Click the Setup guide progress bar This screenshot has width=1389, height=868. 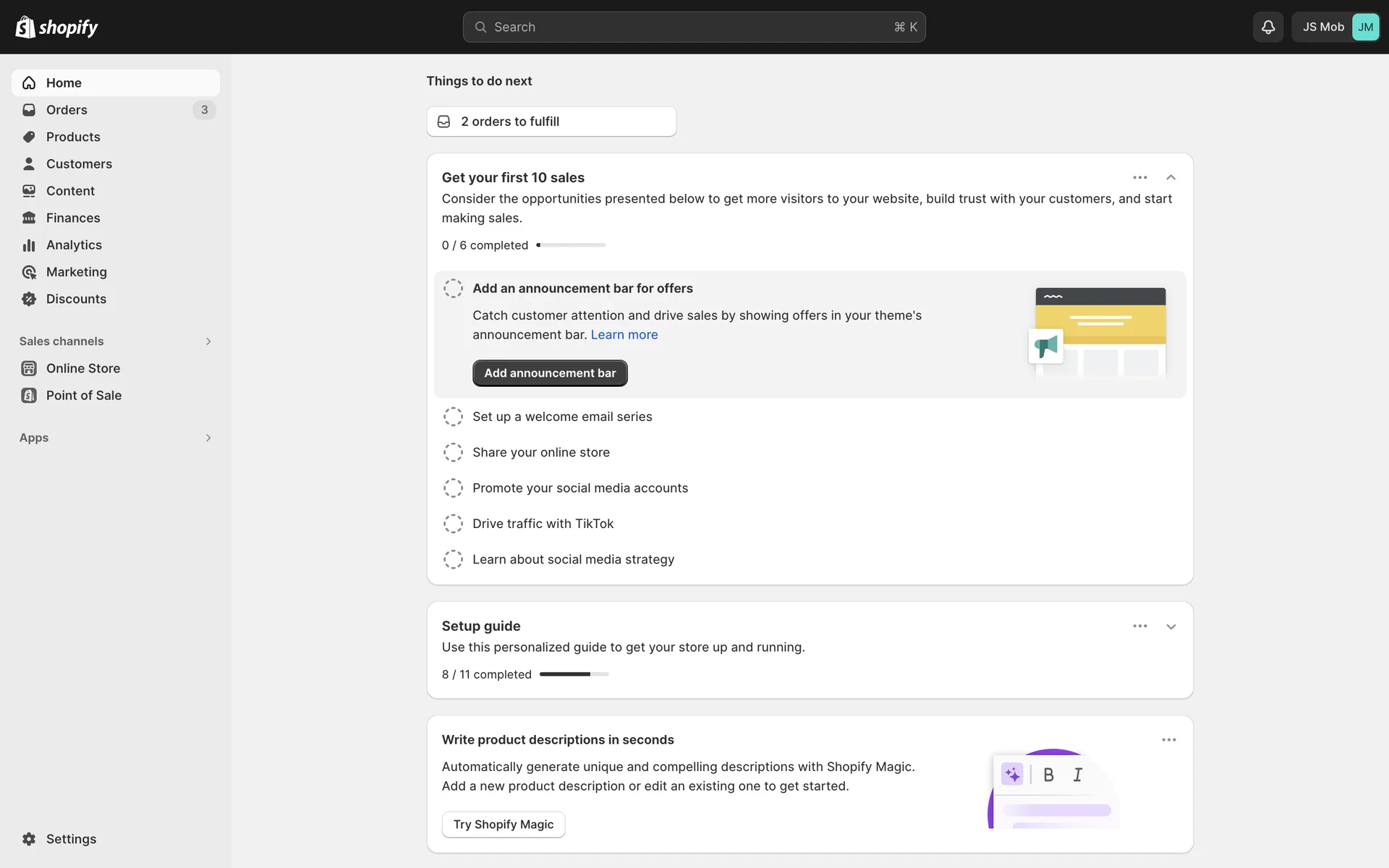[574, 674]
